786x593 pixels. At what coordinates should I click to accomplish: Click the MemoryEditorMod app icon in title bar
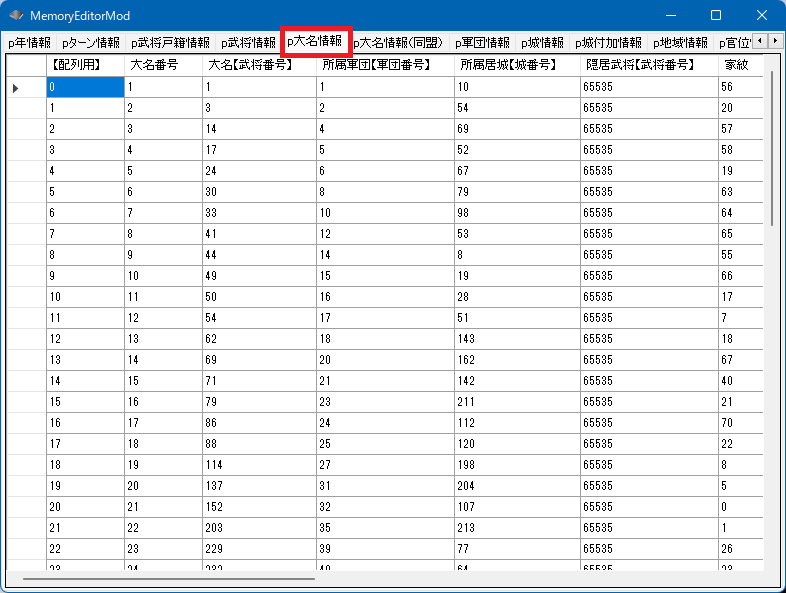[16, 16]
